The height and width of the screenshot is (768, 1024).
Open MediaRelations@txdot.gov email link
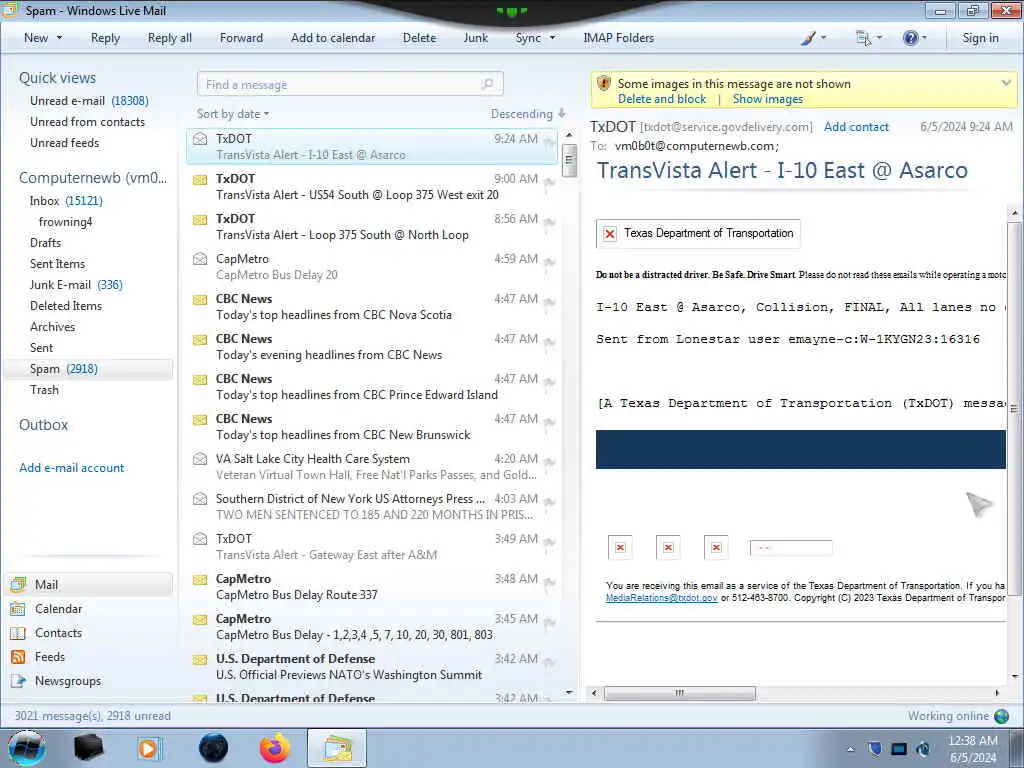661,598
